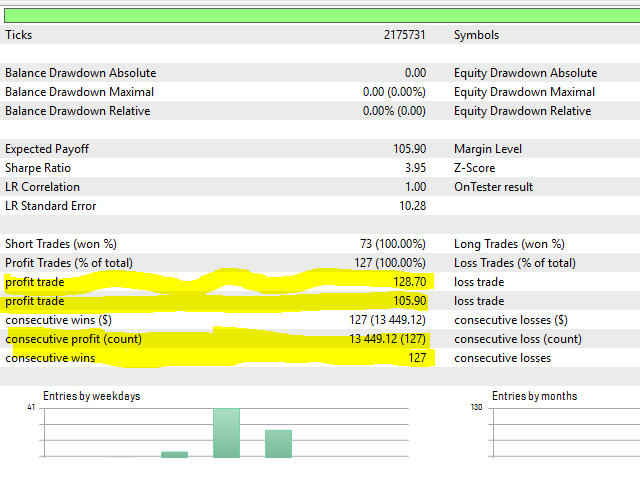Click the Equity Drawdown Maximal label
The image size is (640, 480).
524,92
